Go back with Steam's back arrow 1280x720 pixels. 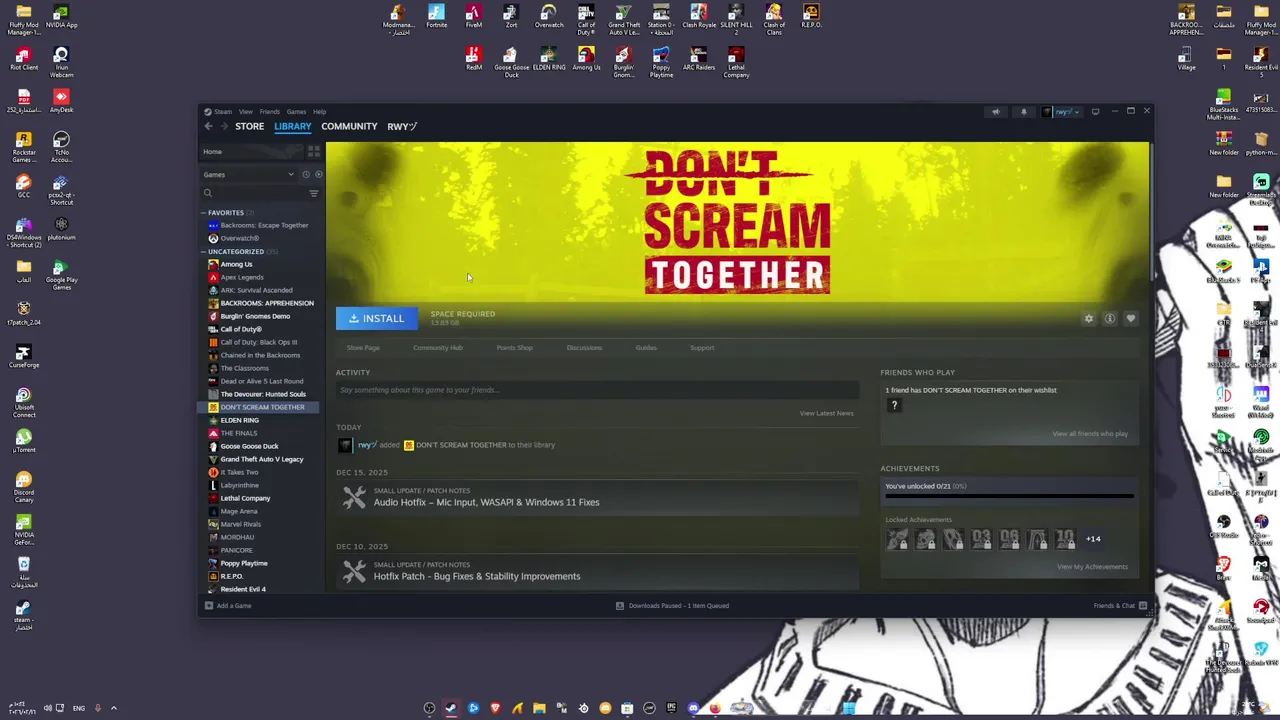coord(208,126)
